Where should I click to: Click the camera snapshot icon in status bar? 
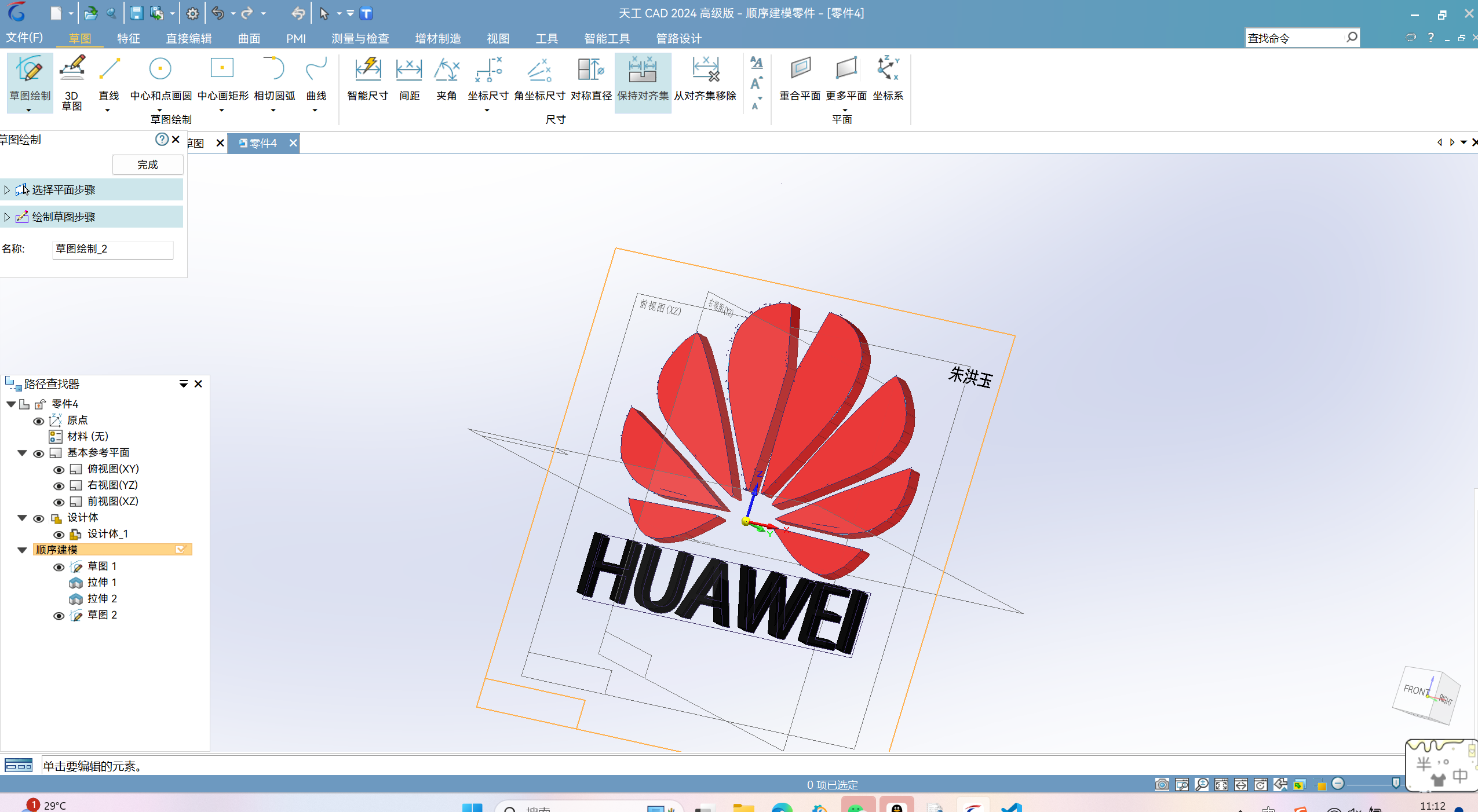(x=1162, y=784)
